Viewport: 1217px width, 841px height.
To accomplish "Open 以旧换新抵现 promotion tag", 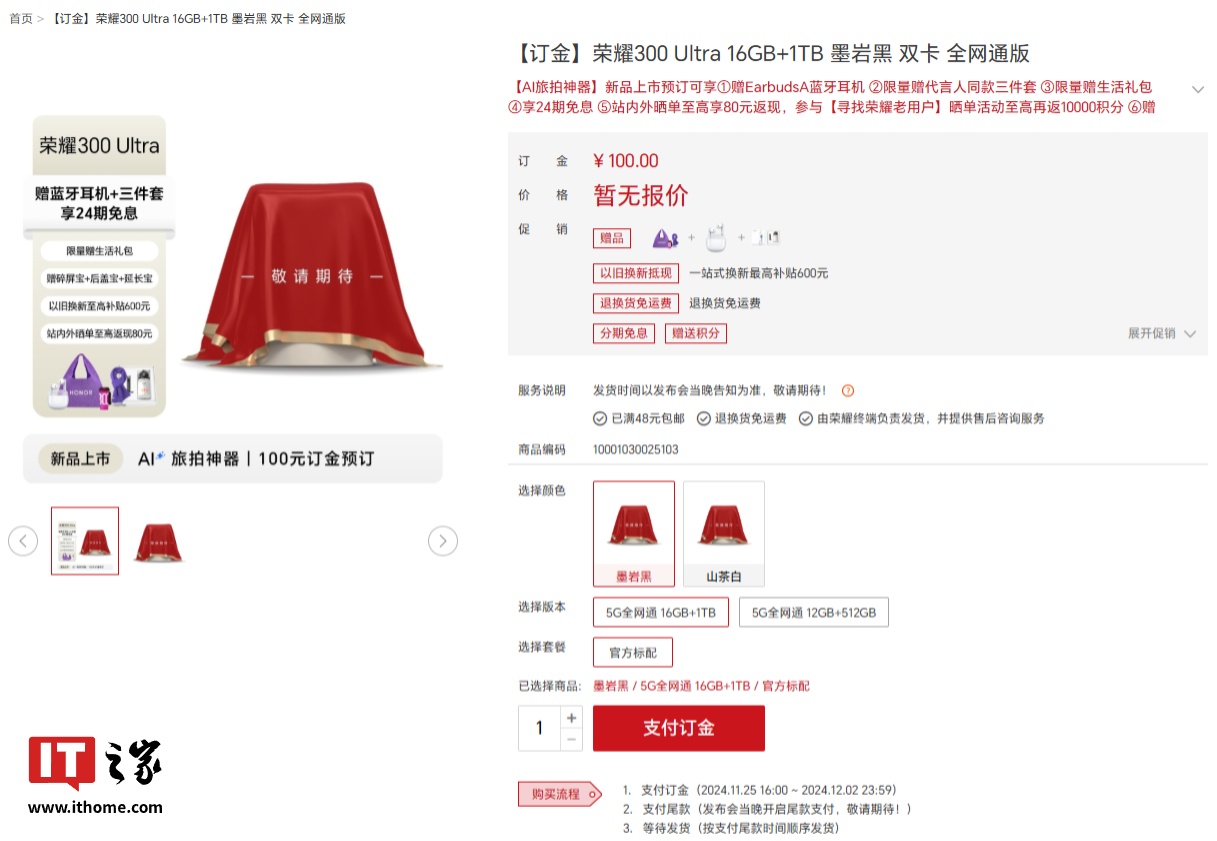I will coord(636,273).
